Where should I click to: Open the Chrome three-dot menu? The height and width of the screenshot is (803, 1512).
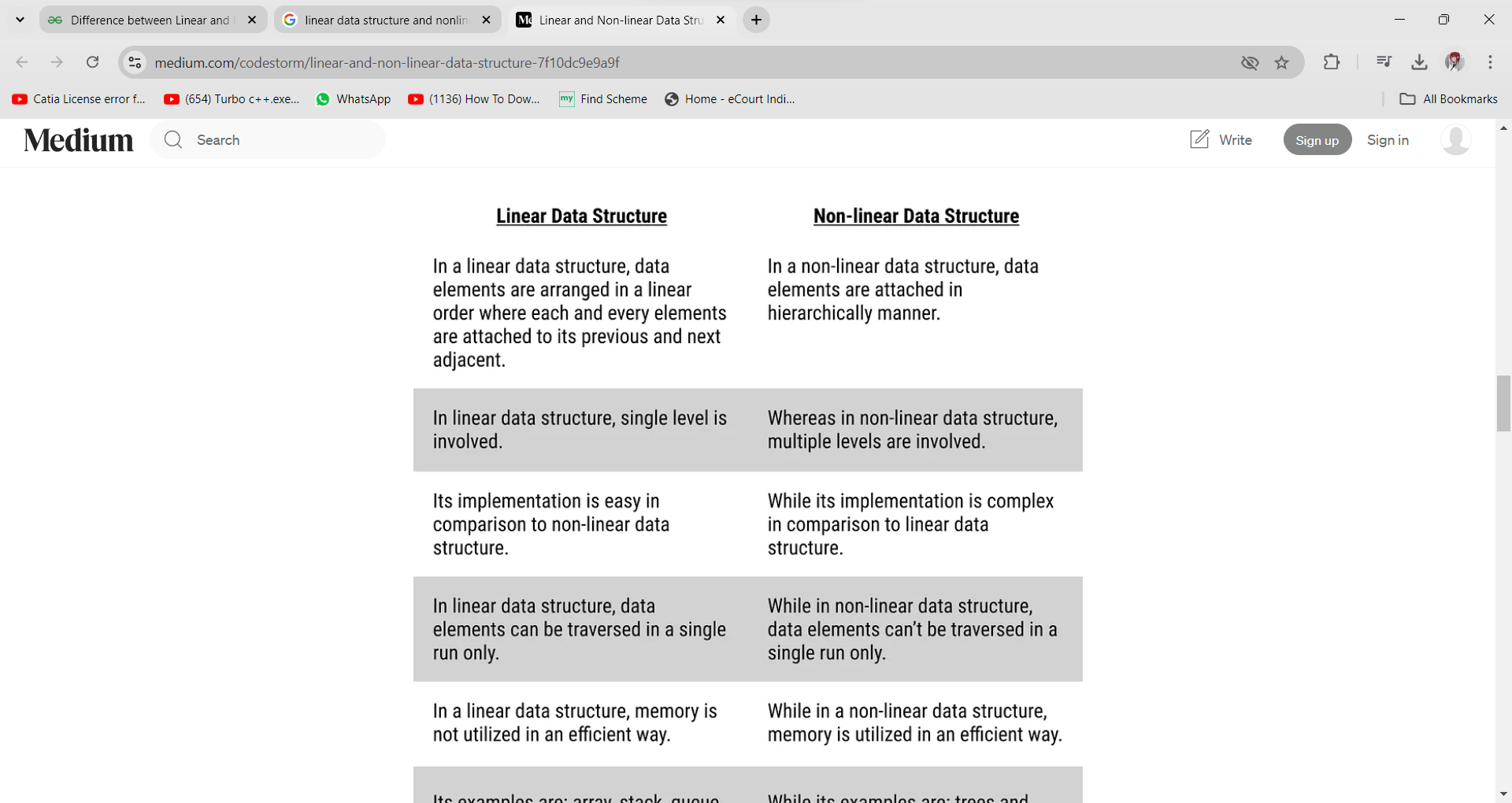click(x=1490, y=62)
